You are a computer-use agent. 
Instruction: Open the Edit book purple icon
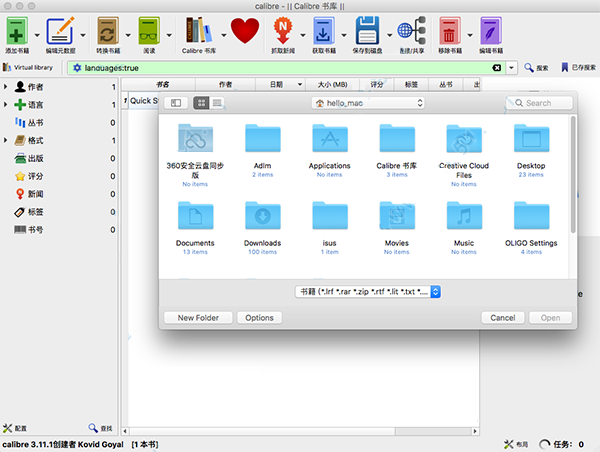(491, 35)
